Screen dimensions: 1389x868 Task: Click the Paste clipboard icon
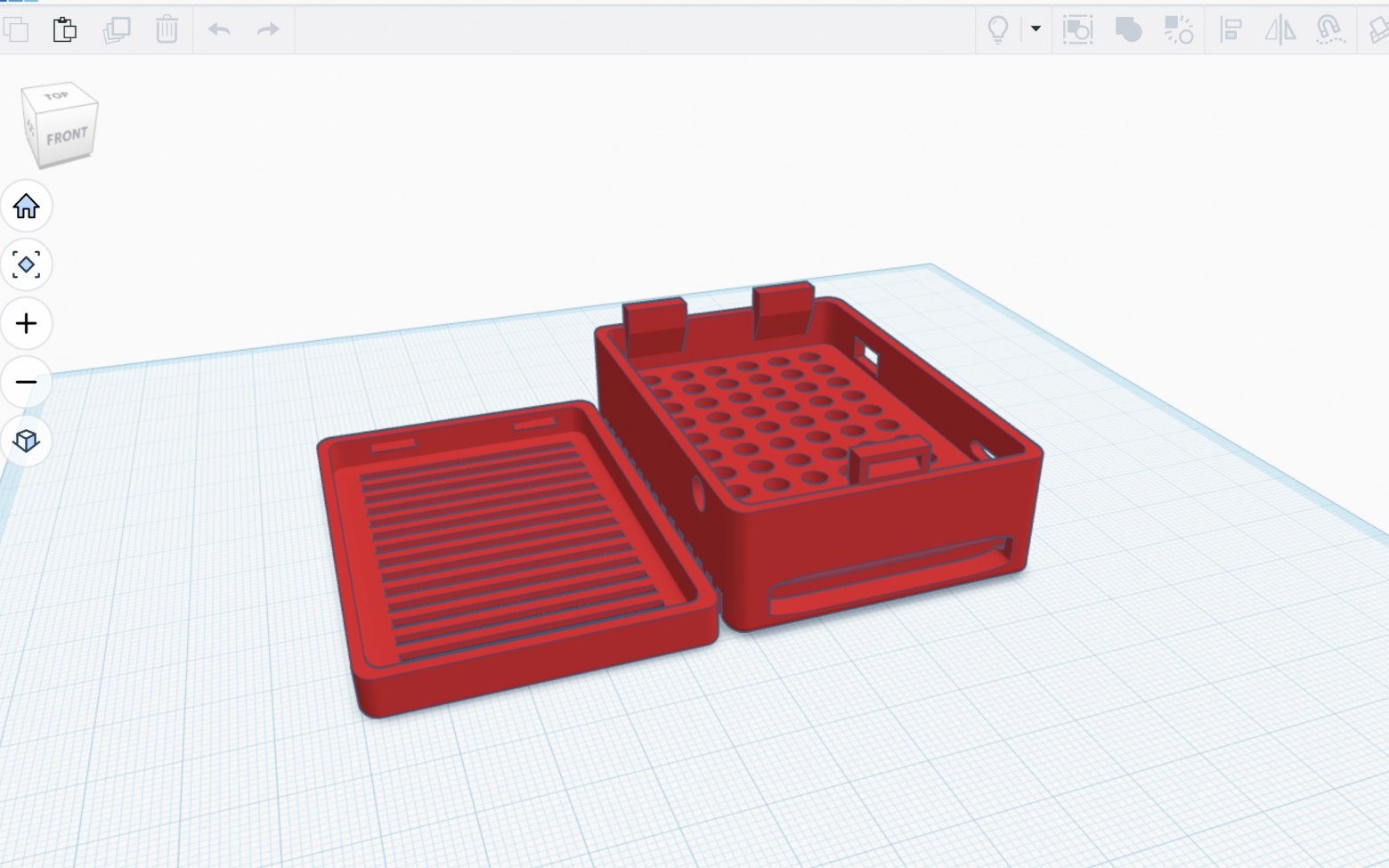point(65,29)
